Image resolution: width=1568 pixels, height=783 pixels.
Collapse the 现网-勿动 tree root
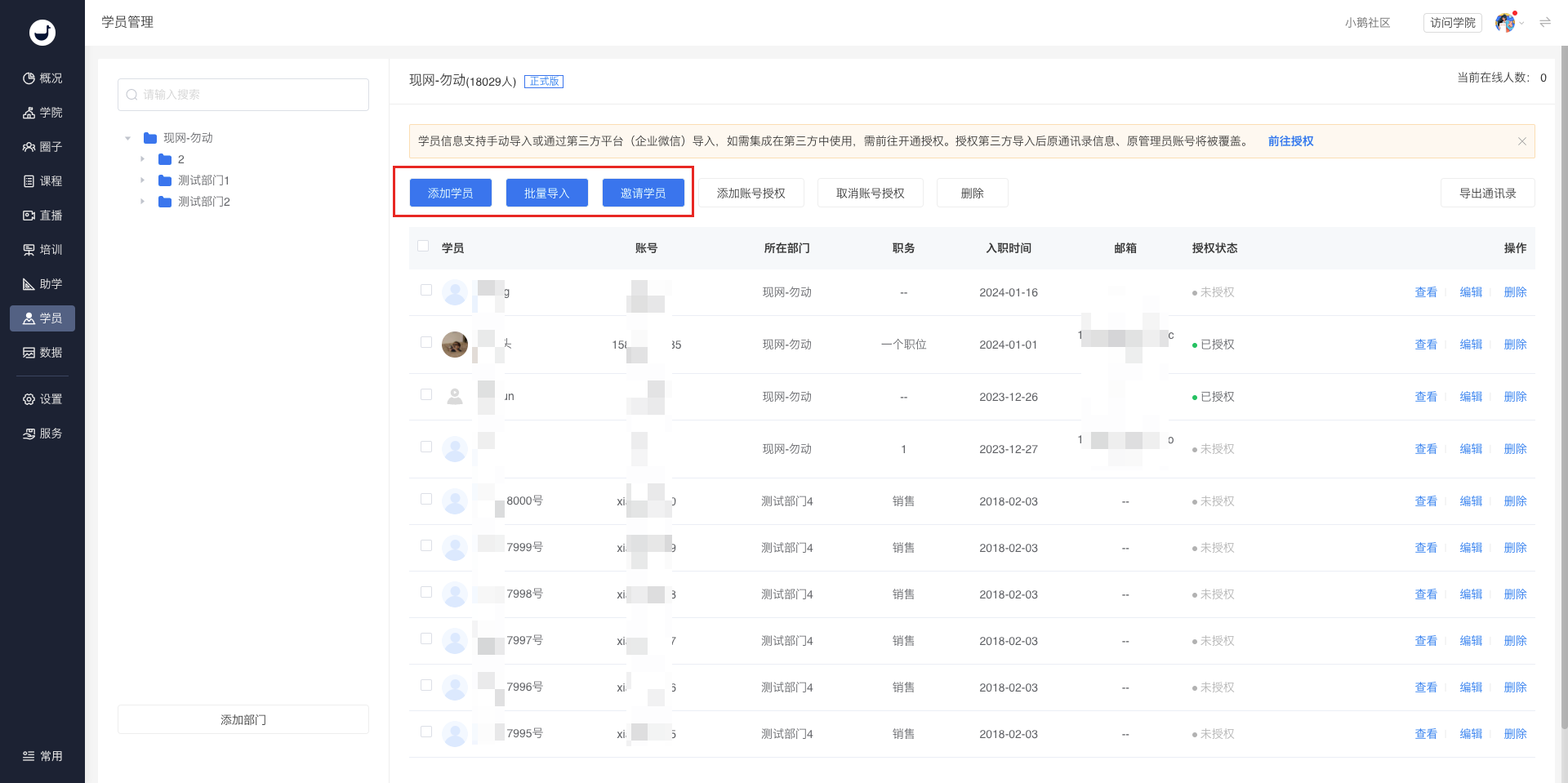128,138
